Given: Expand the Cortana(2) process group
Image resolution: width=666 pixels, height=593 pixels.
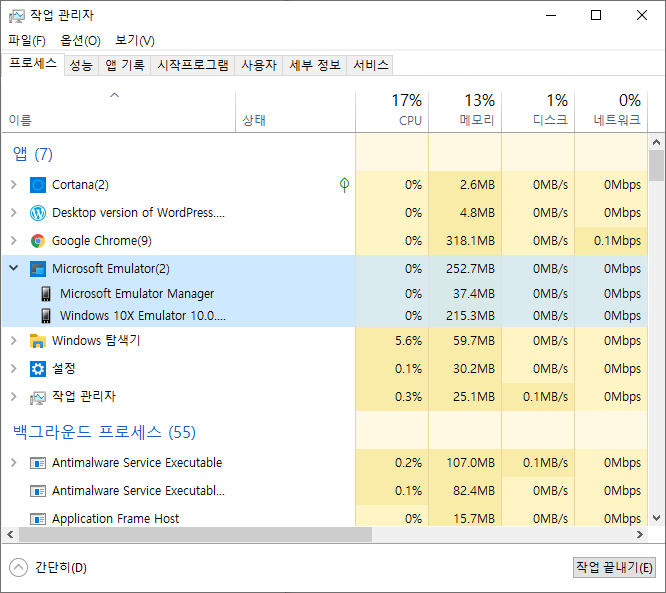Looking at the screenshot, I should (x=14, y=185).
